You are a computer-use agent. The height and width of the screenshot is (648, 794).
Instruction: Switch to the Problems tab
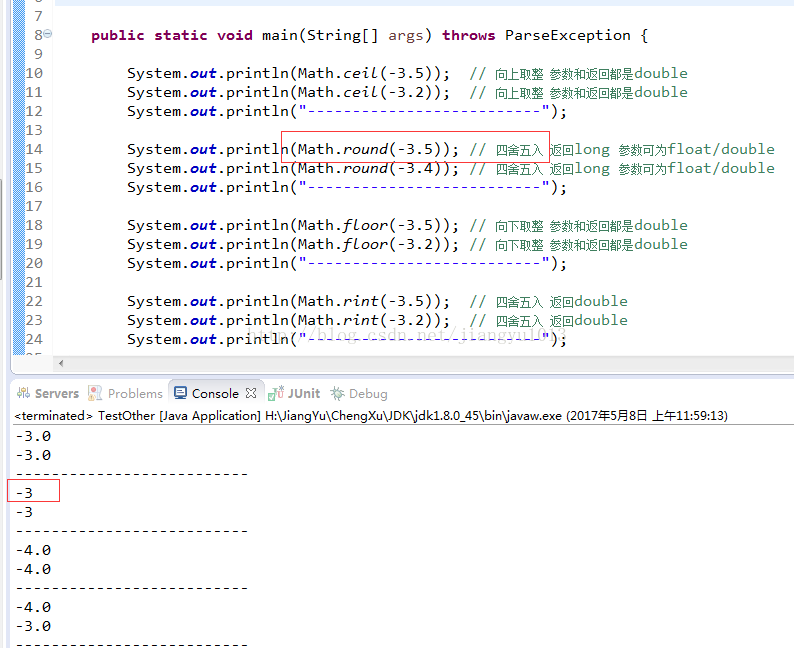tap(125, 393)
